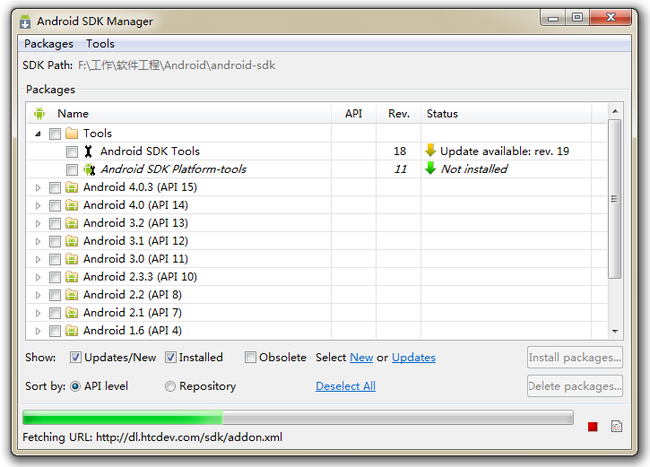The width and height of the screenshot is (650, 467).
Task: Select the API level sort radio button
Action: tap(75, 386)
